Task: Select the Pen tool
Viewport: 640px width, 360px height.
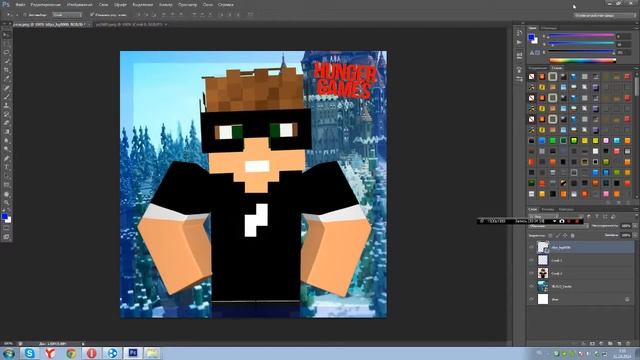Action: (x=6, y=158)
